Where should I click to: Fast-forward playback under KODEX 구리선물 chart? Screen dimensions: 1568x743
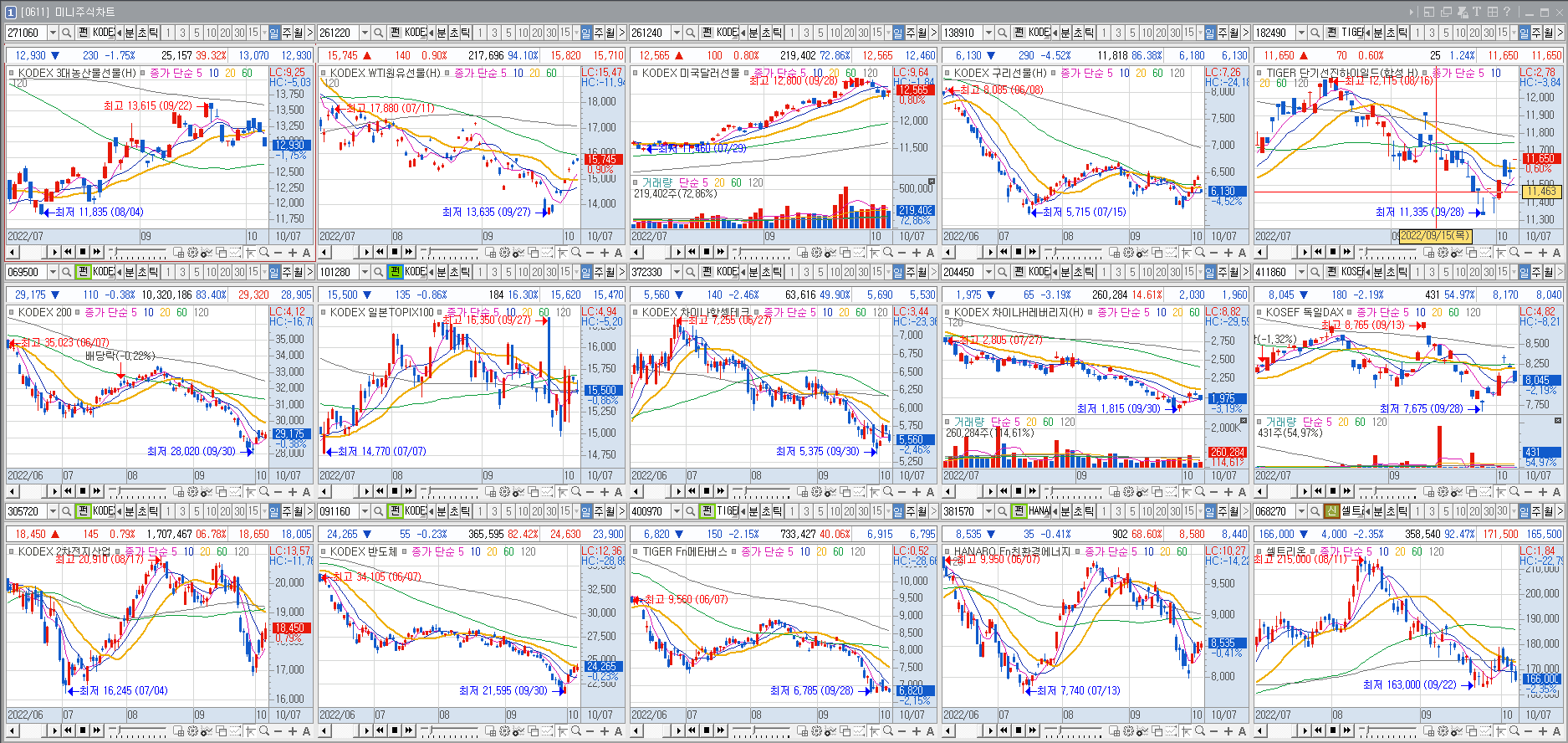pos(1033,252)
